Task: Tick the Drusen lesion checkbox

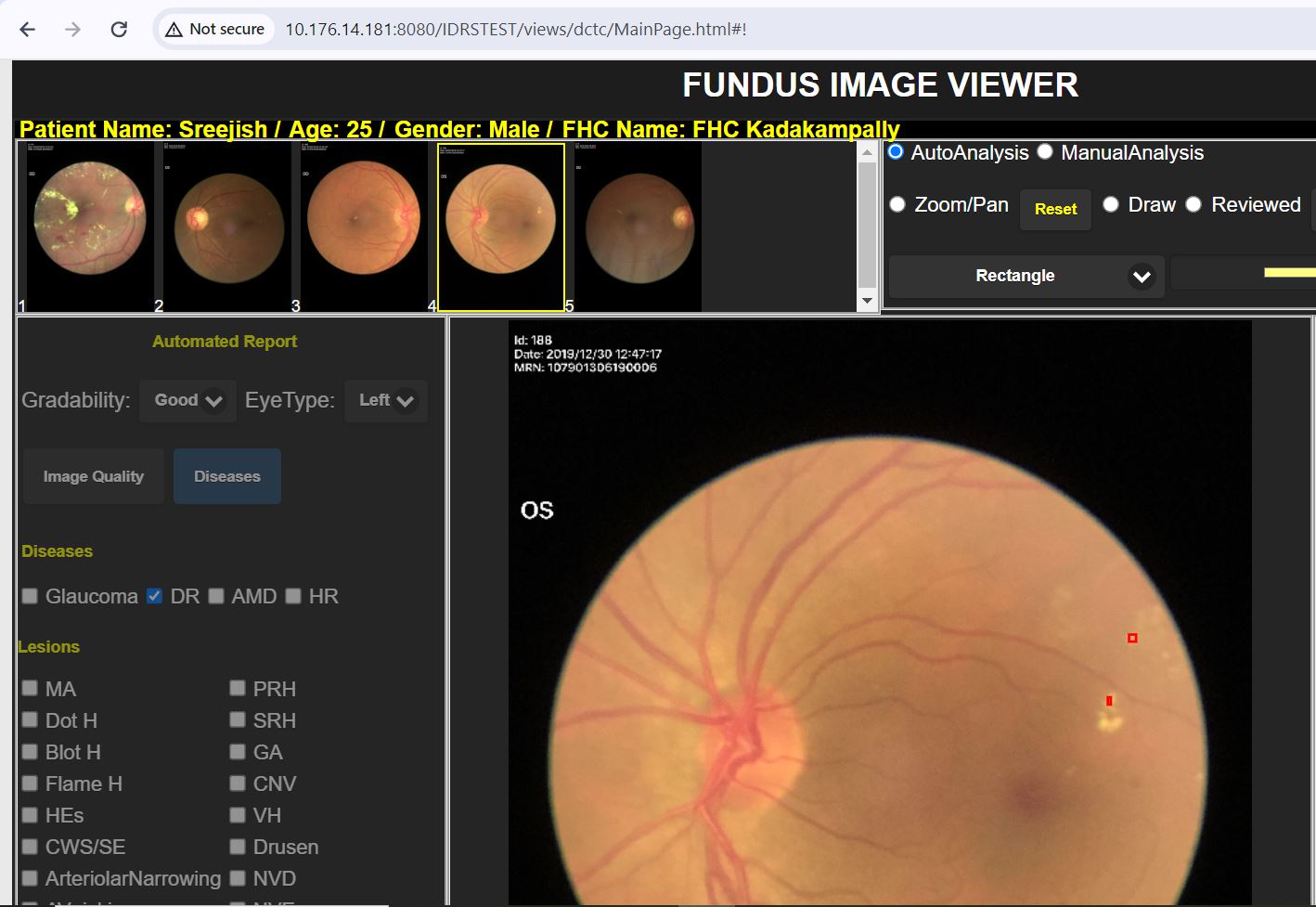Action: (238, 846)
